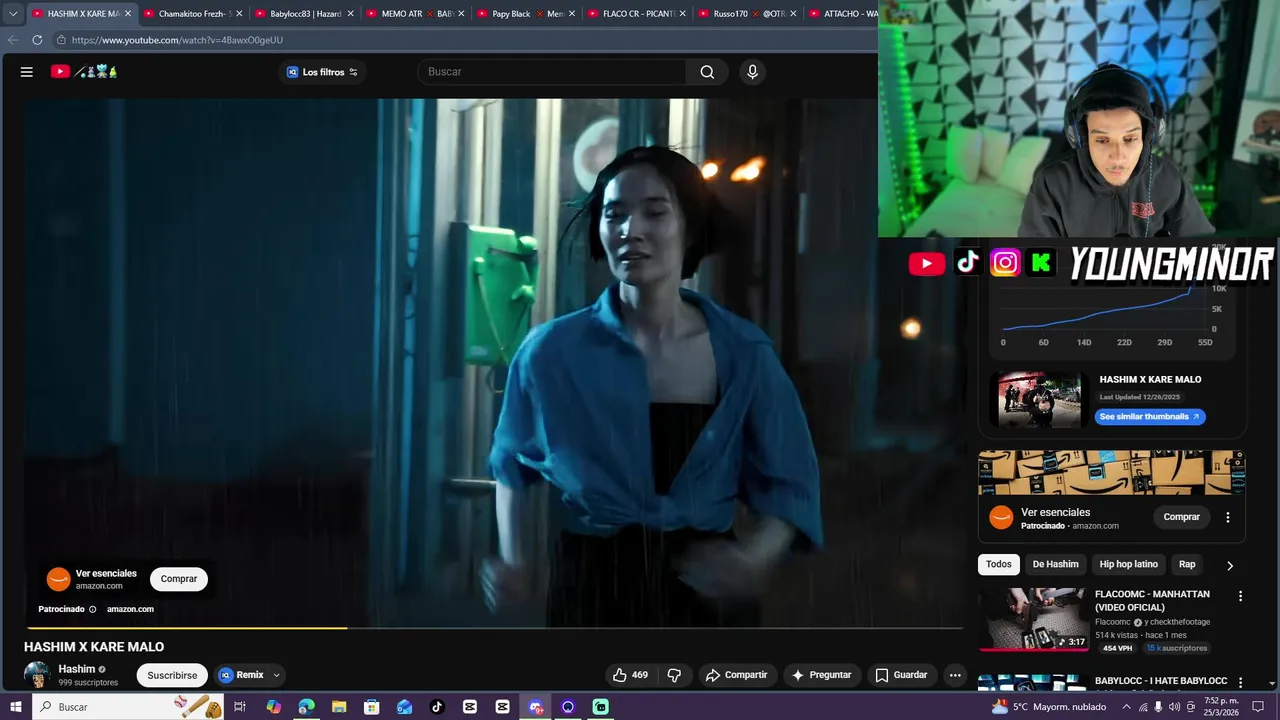Switch to the HASHIM X KARE MALO tab
The image size is (1280, 720).
pos(83,14)
